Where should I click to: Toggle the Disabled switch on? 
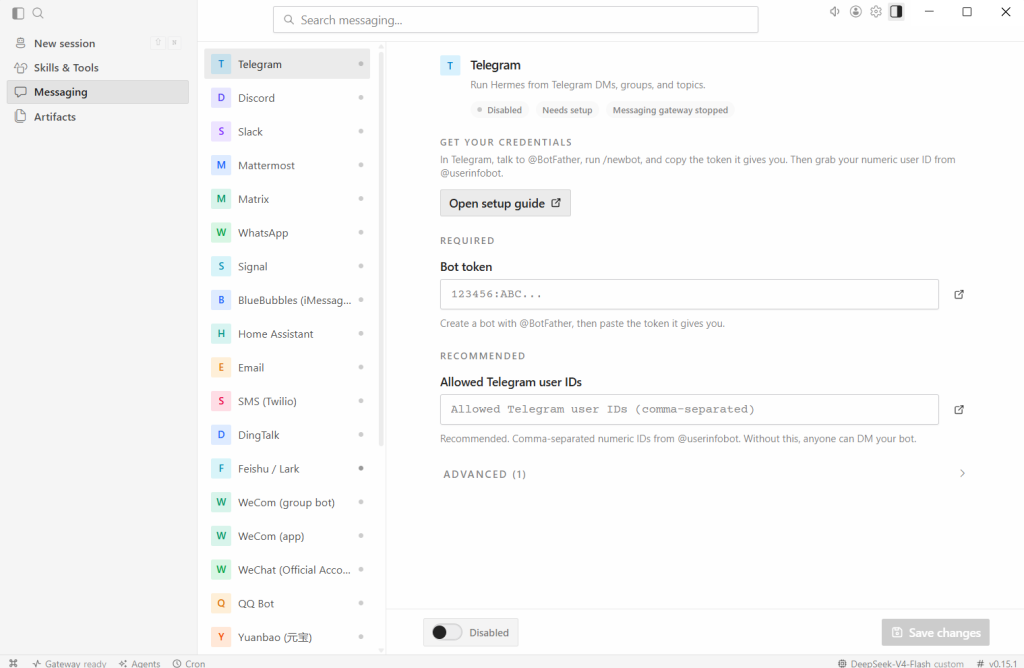[447, 632]
